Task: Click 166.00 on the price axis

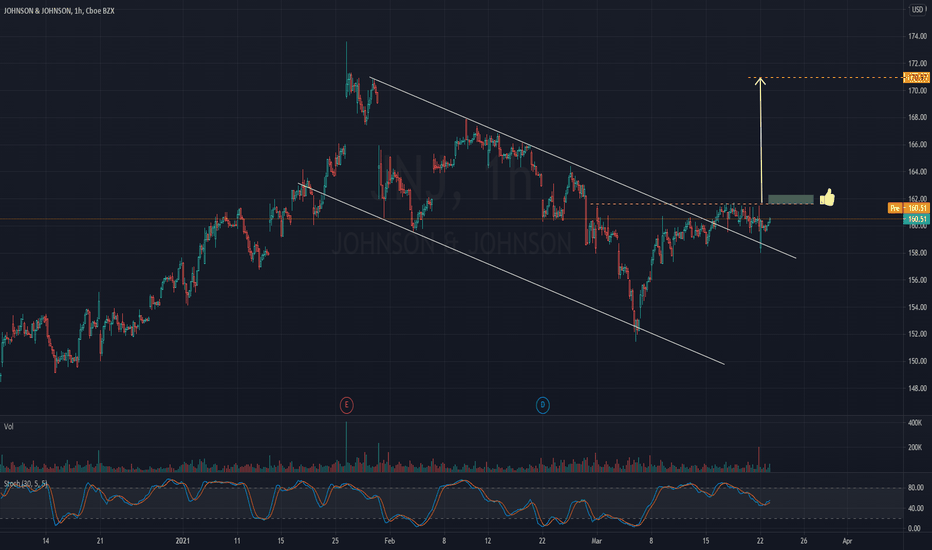Action: pyautogui.click(x=917, y=144)
